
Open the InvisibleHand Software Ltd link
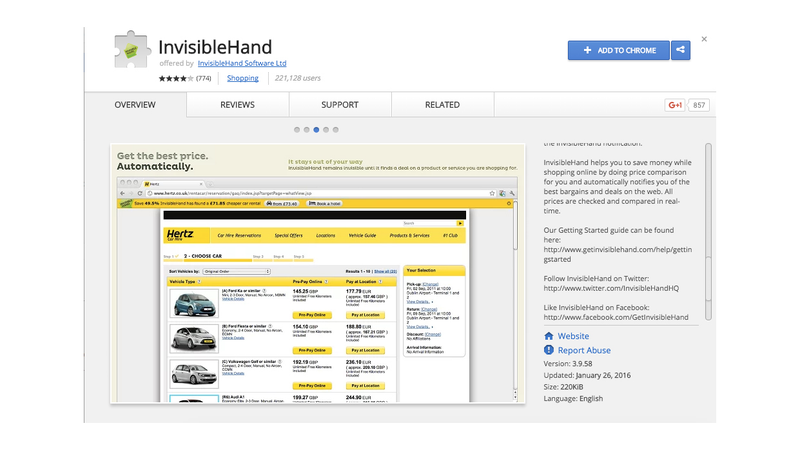pos(242,63)
